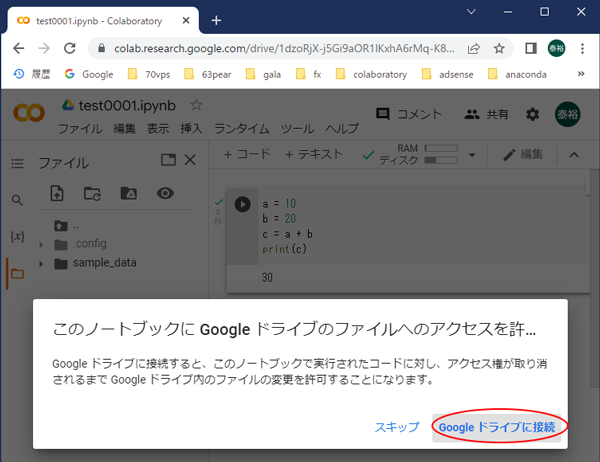
Task: Open the adsense bookmark folder
Action: (x=447, y=74)
